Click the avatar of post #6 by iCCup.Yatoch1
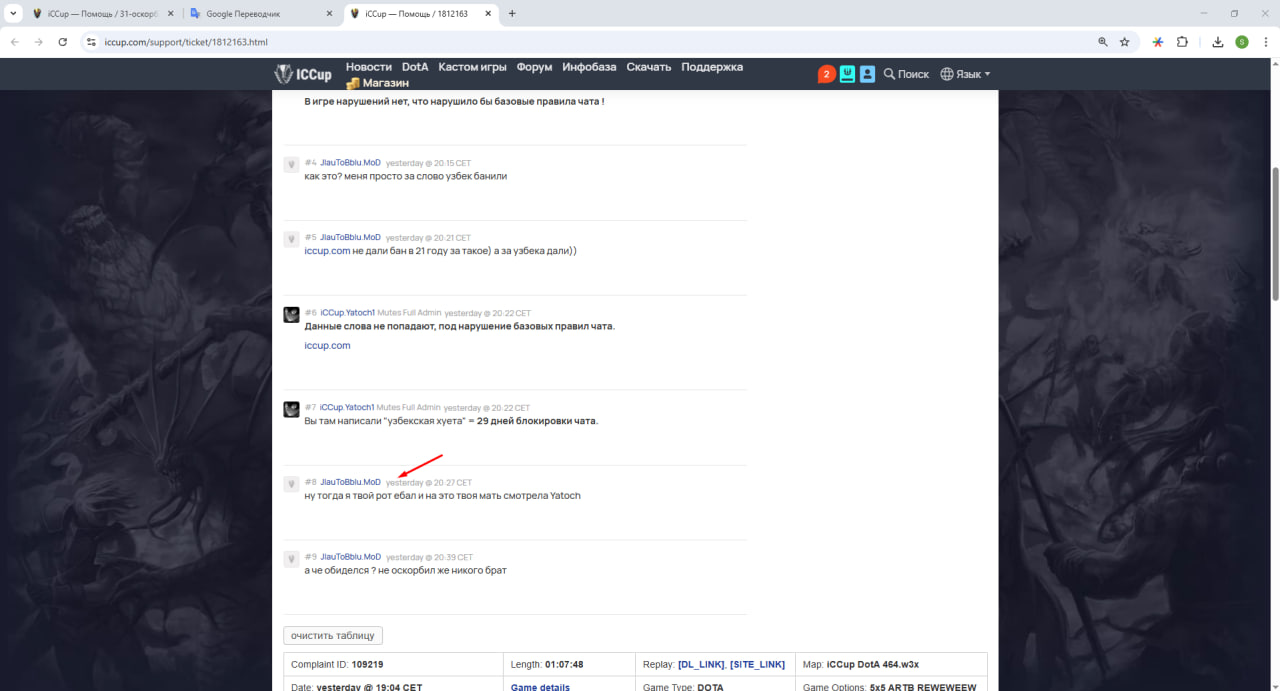Image resolution: width=1280 pixels, height=691 pixels. click(x=291, y=314)
